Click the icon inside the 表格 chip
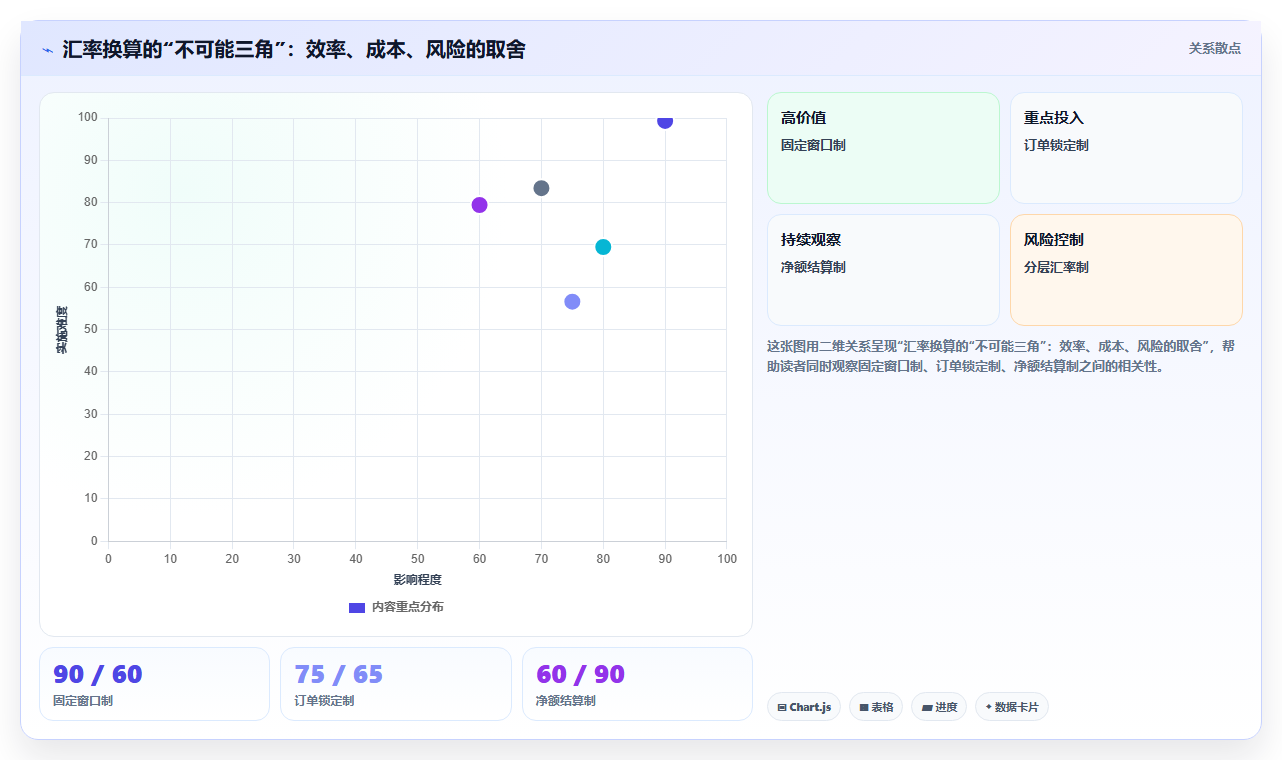This screenshot has height=760, width=1282. click(864, 707)
